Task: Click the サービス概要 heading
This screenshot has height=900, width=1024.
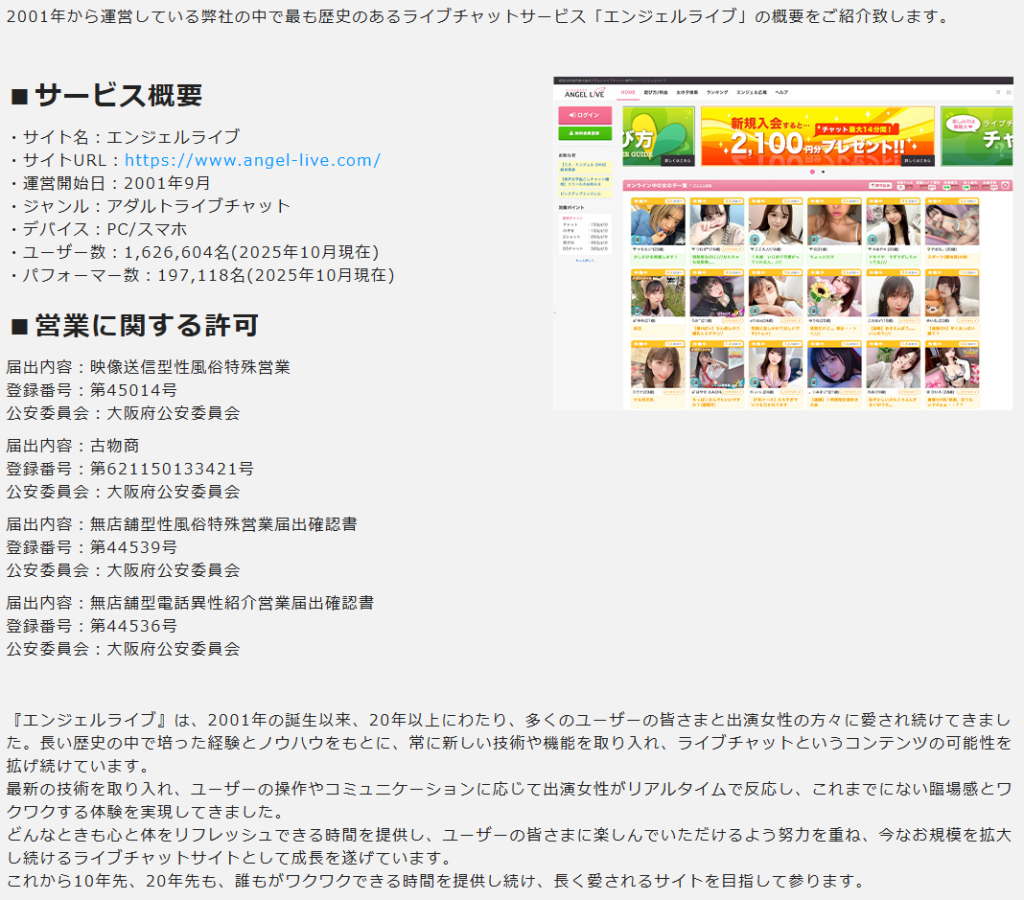Action: (x=106, y=95)
